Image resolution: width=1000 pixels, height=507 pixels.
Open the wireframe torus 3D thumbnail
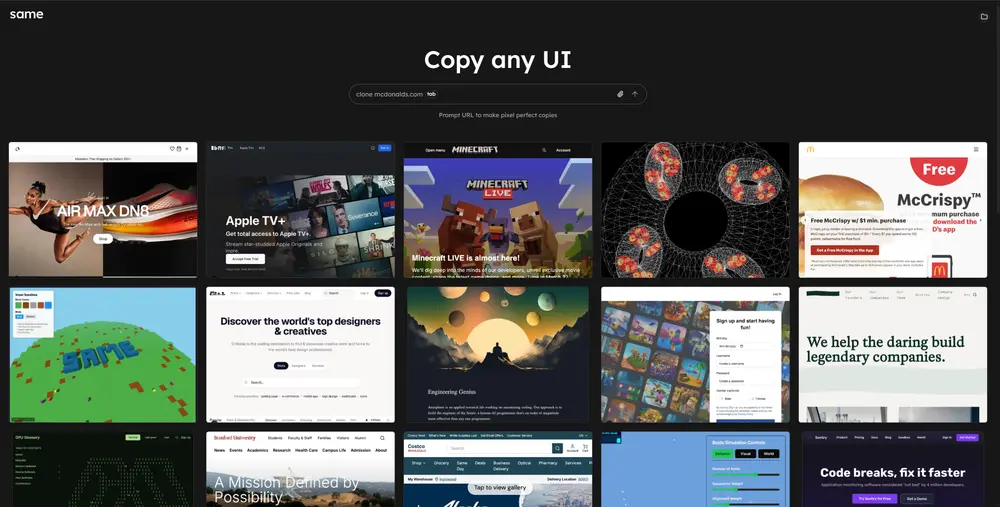pyautogui.click(x=695, y=209)
